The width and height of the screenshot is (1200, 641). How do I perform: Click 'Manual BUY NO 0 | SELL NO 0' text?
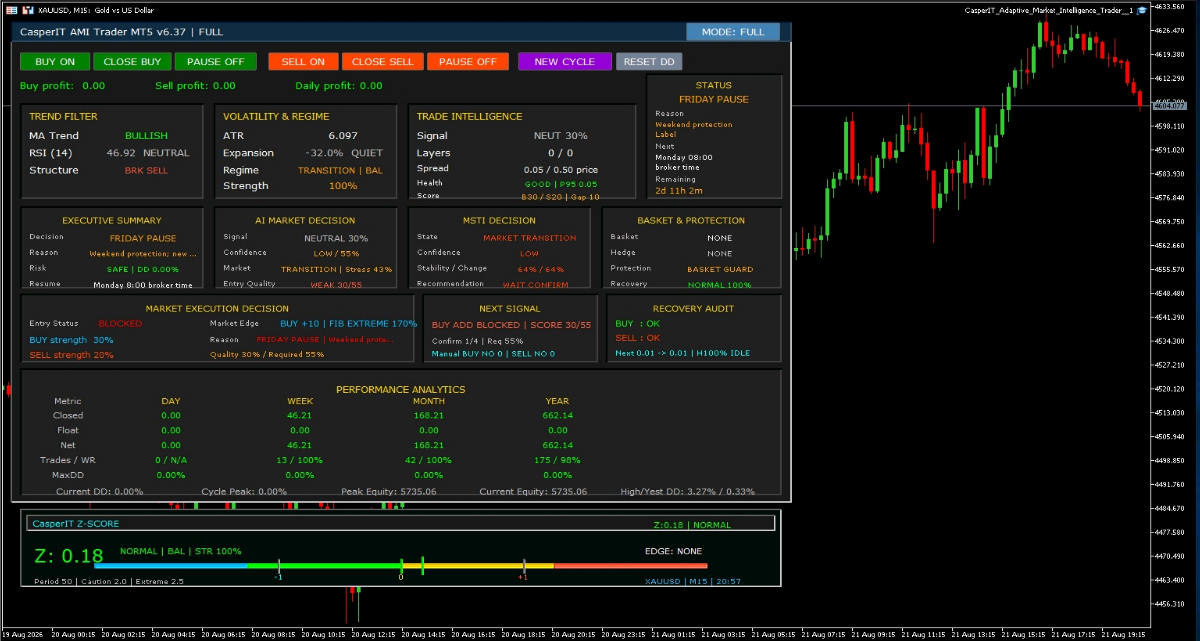[493, 354]
